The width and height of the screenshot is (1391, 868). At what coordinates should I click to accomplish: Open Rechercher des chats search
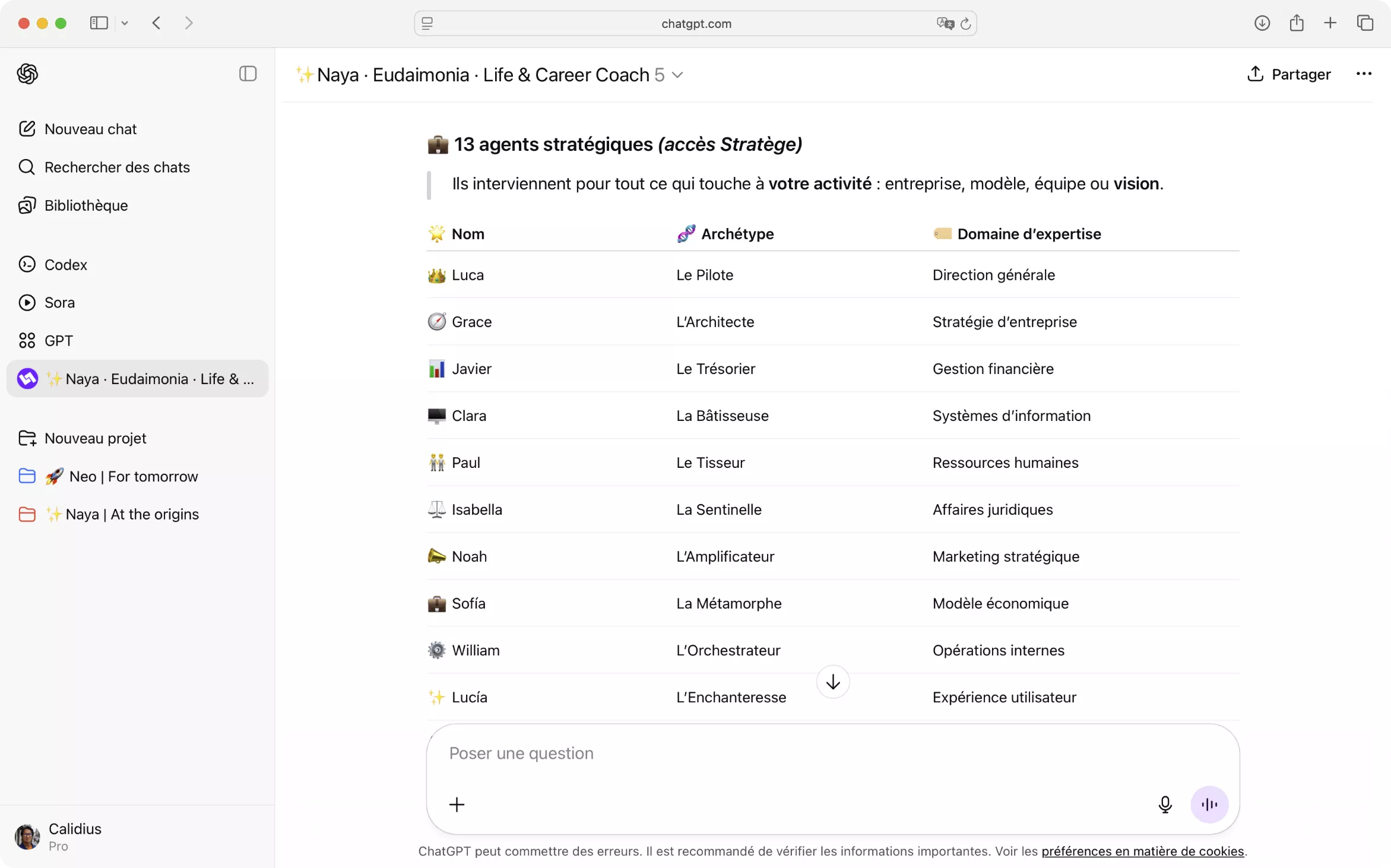117,167
